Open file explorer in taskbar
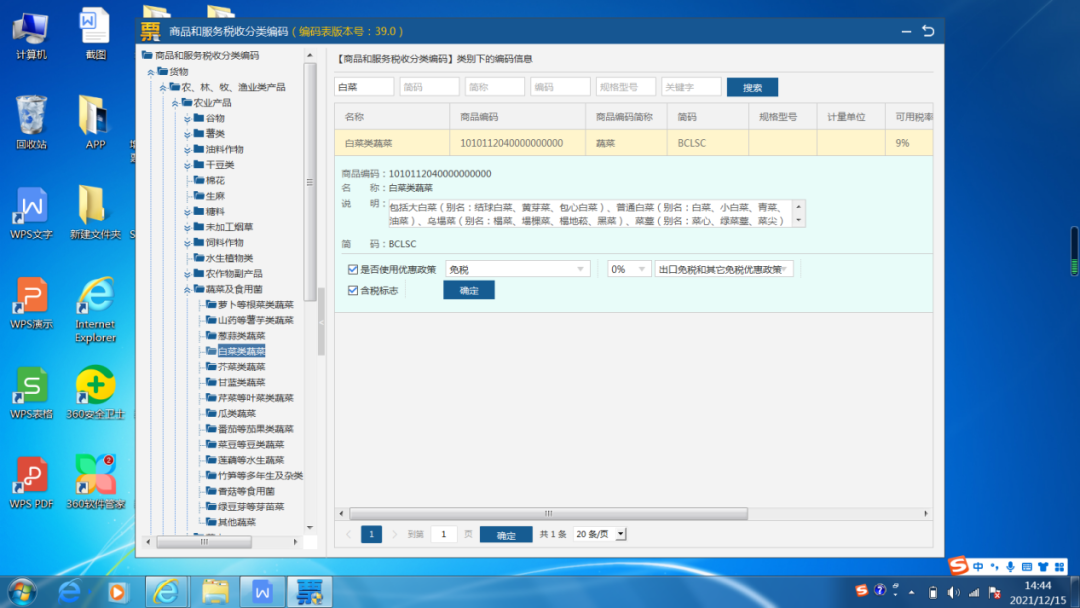This screenshot has height=608, width=1080. coord(215,591)
